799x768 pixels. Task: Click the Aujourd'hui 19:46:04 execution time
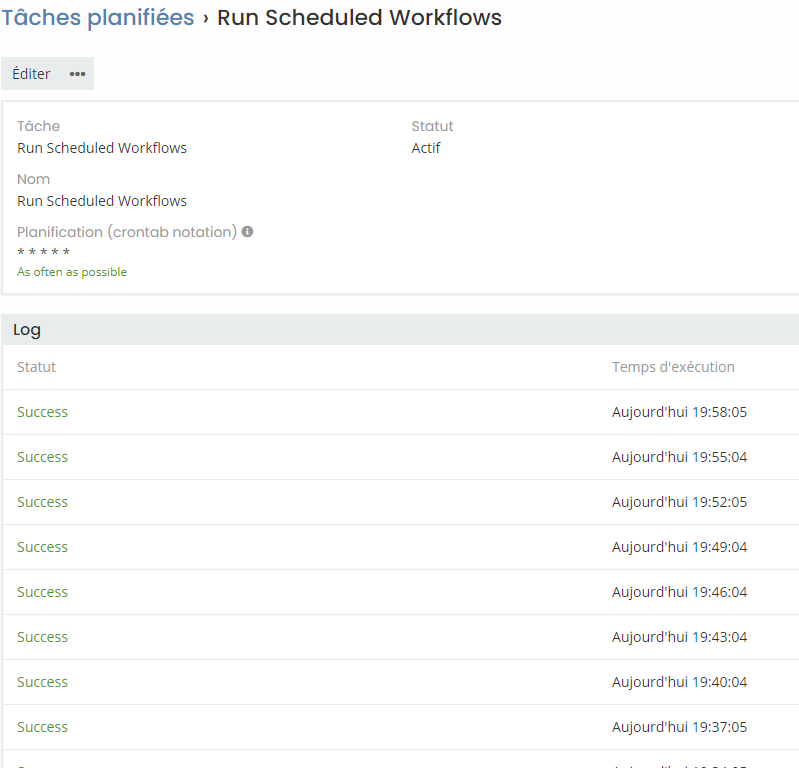click(x=679, y=592)
